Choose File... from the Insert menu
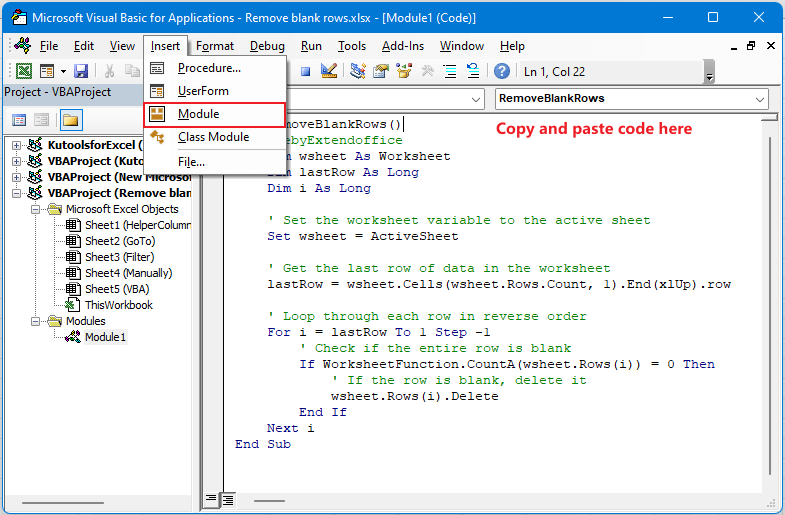 pos(215,162)
